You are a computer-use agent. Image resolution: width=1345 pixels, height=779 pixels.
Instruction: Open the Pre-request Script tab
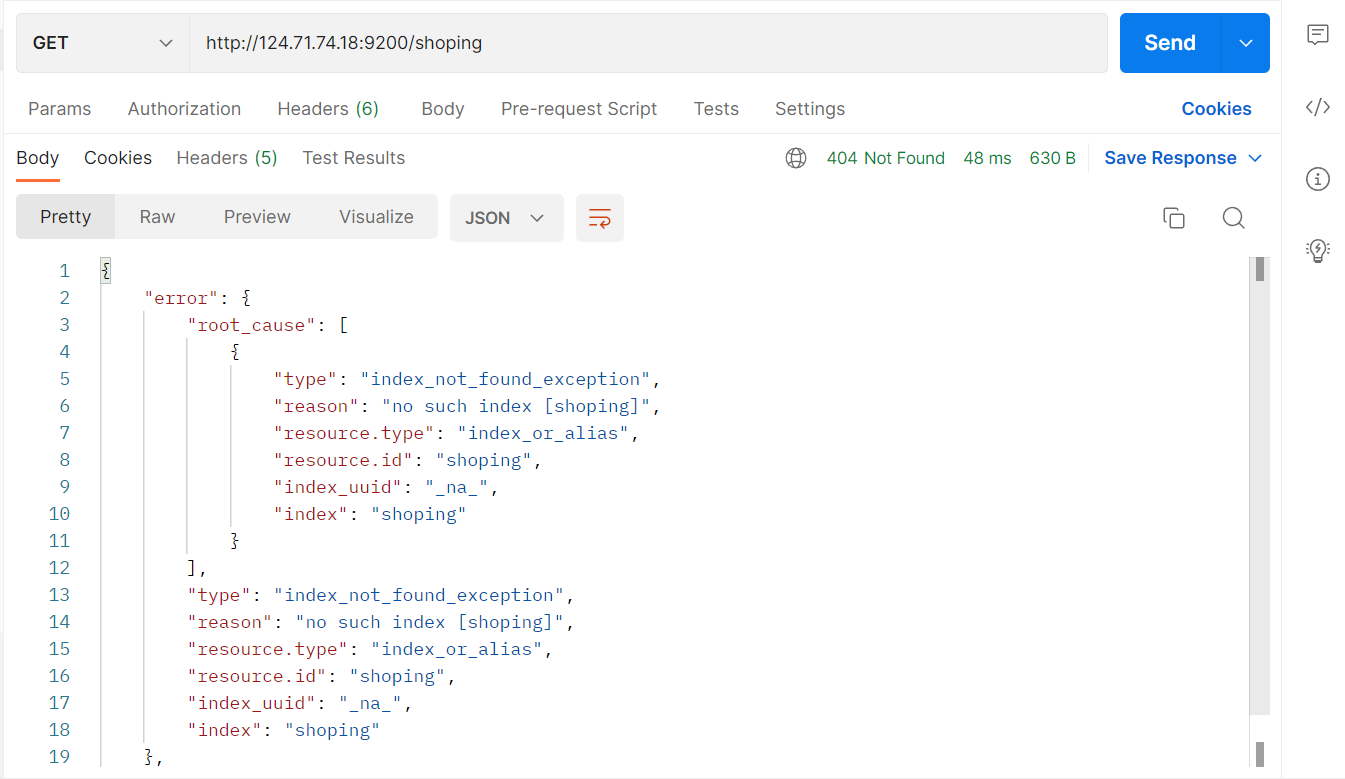(x=579, y=109)
